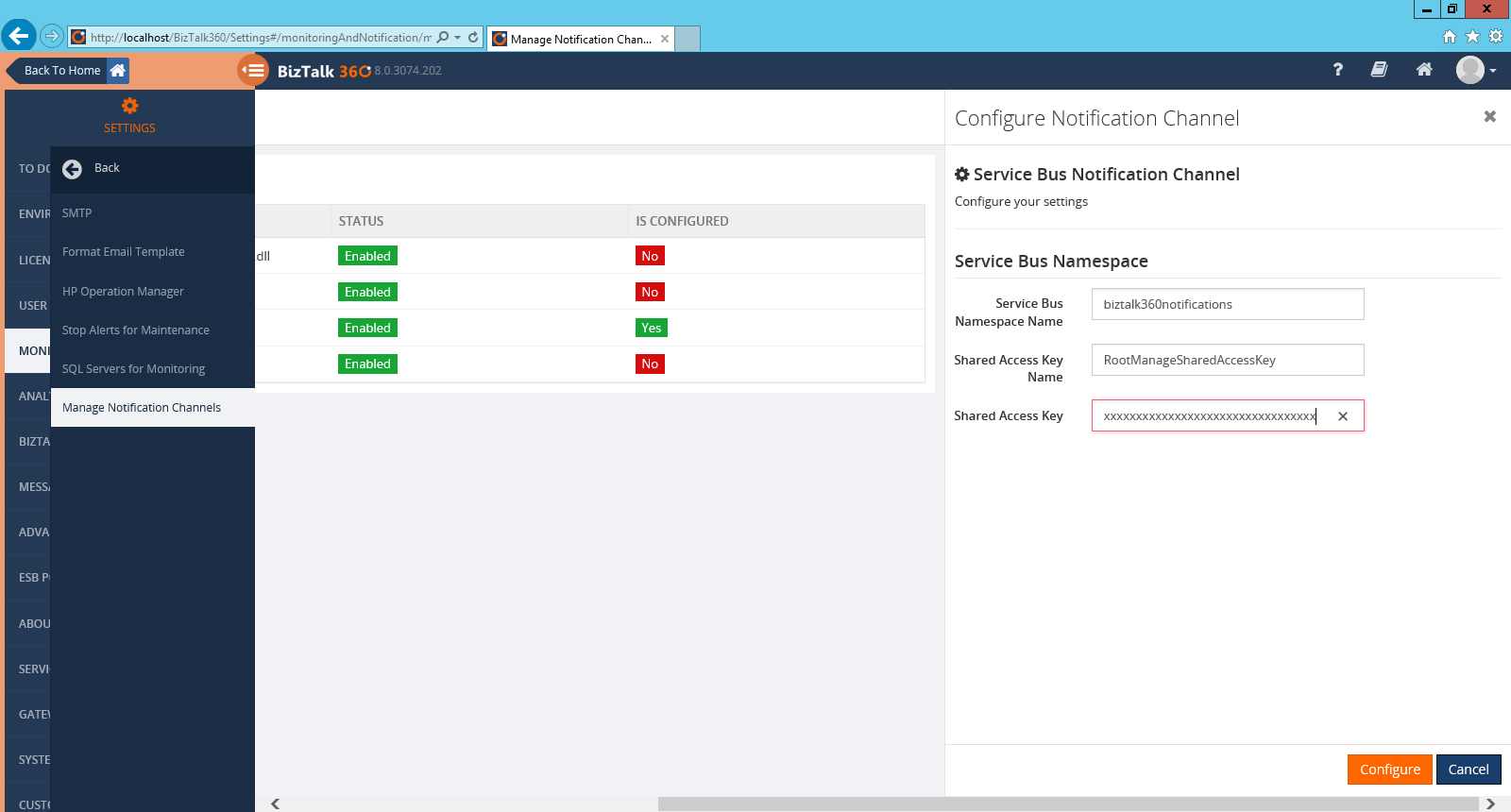Click the Service Bus Namespace Name field
The width and height of the screenshot is (1511, 812).
click(1228, 304)
